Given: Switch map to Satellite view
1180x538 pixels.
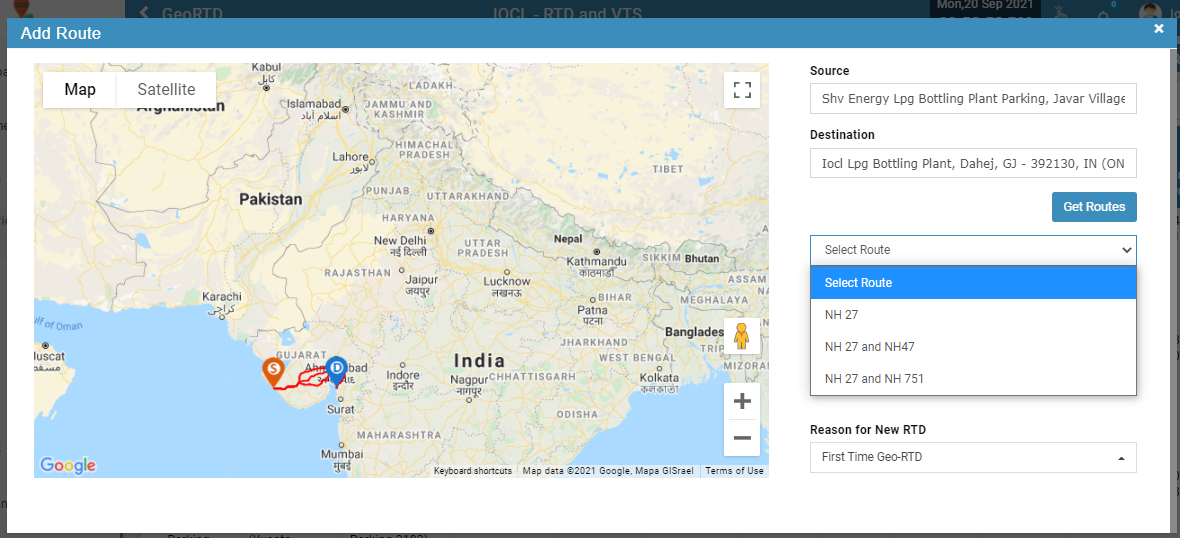Looking at the screenshot, I should tap(166, 90).
